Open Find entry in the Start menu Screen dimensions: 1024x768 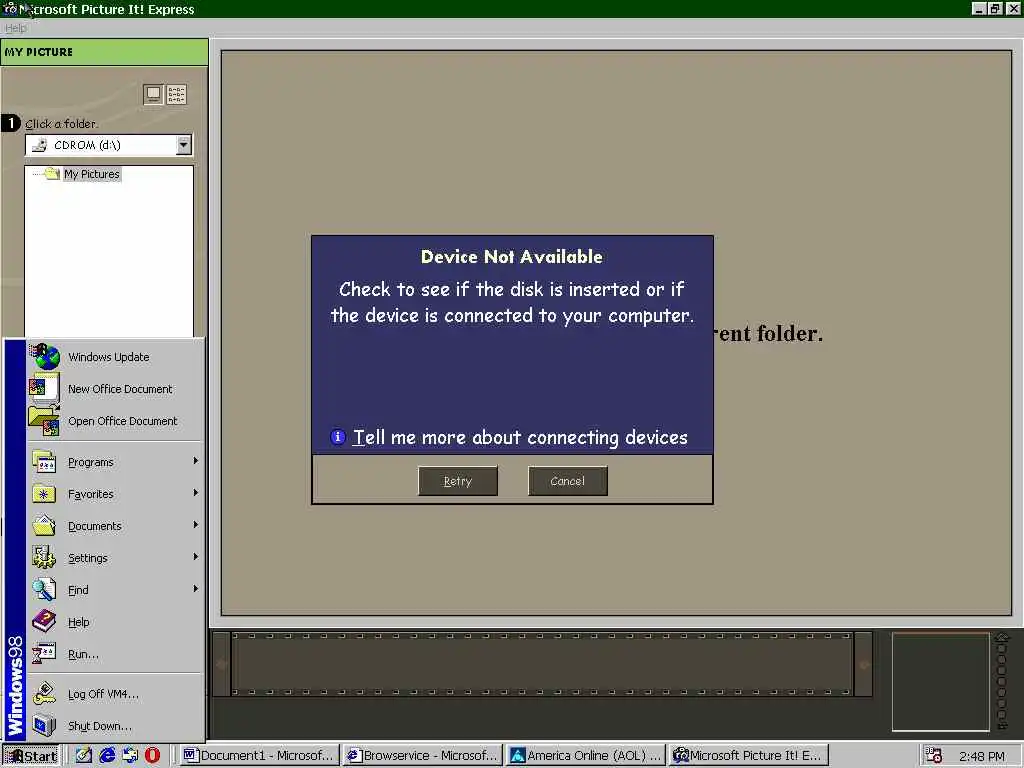pyautogui.click(x=116, y=590)
